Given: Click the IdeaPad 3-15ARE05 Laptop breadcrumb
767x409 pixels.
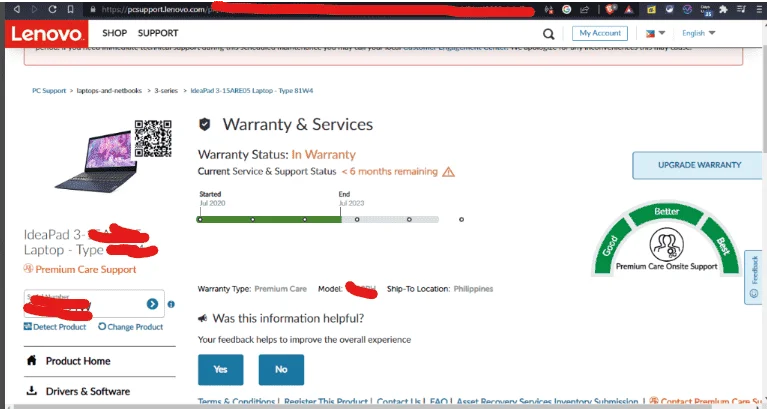Looking at the screenshot, I should point(251,91).
